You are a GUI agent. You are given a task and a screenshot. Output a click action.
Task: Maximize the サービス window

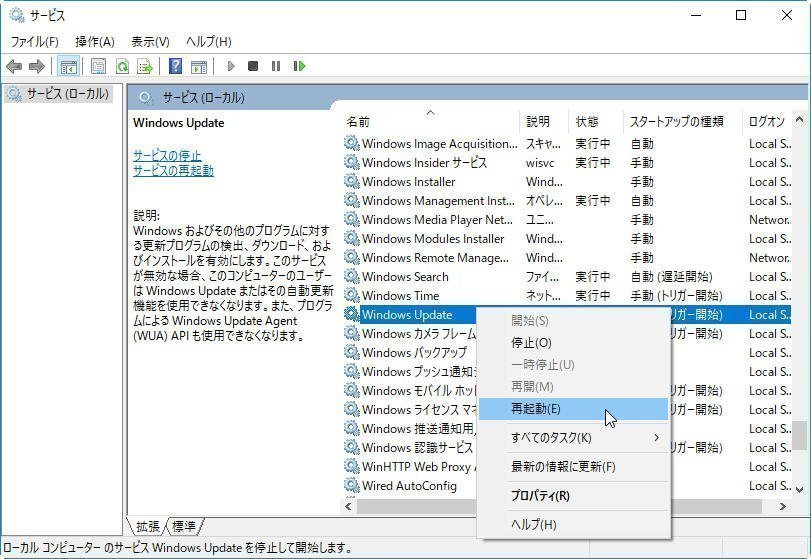tap(741, 16)
